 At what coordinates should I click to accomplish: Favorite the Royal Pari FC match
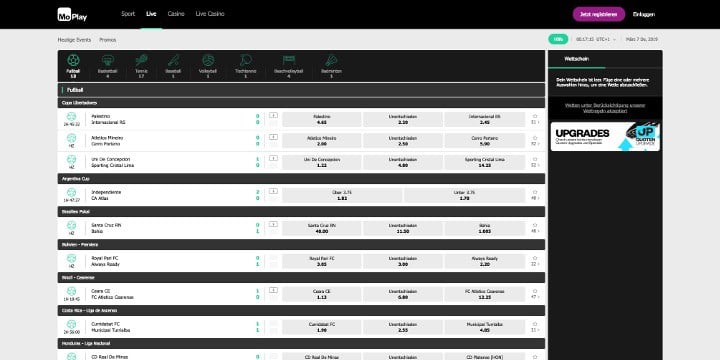[x=535, y=258]
